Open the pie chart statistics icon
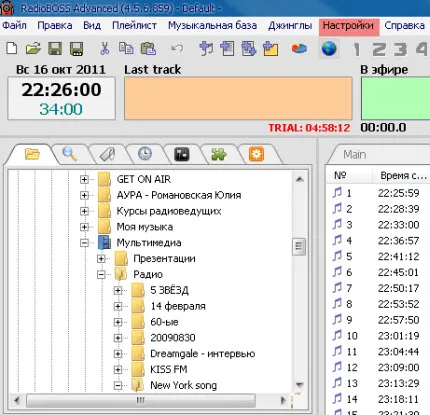The height and width of the screenshot is (415, 430). pyautogui.click(x=299, y=49)
